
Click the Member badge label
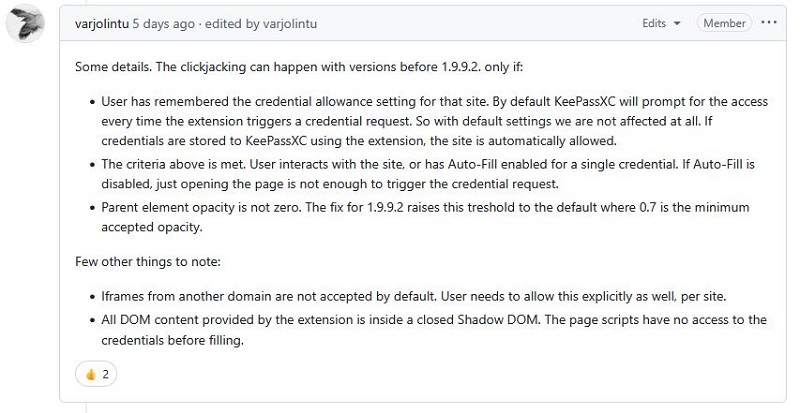point(724,23)
